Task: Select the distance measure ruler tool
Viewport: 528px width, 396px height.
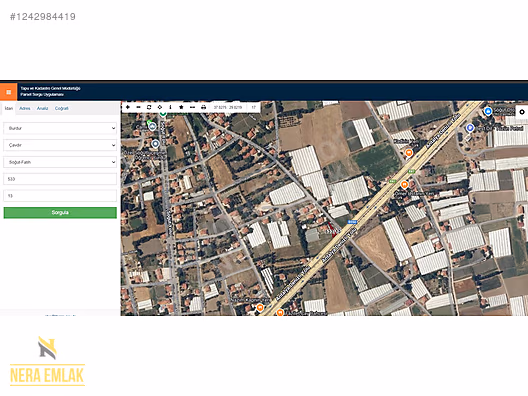Action: [192, 107]
